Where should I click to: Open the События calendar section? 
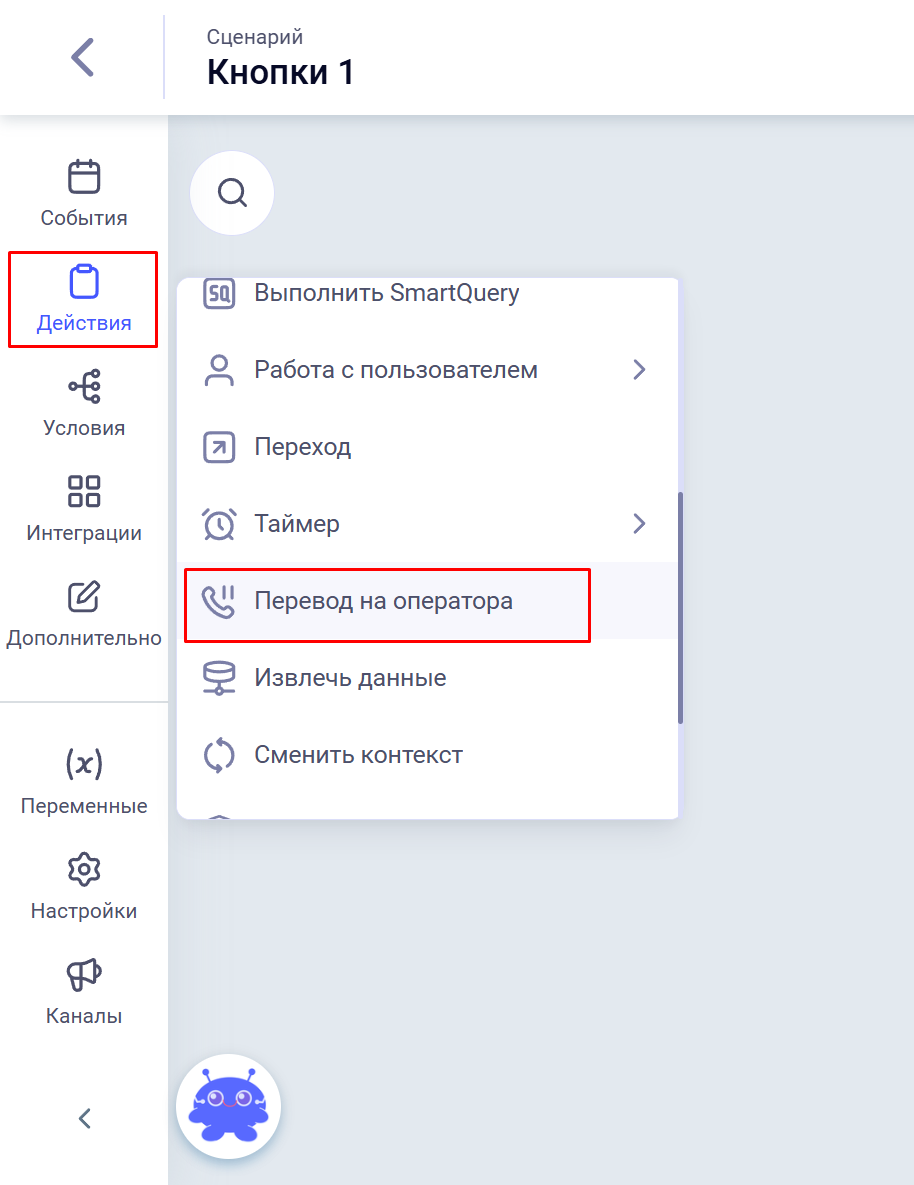[84, 193]
